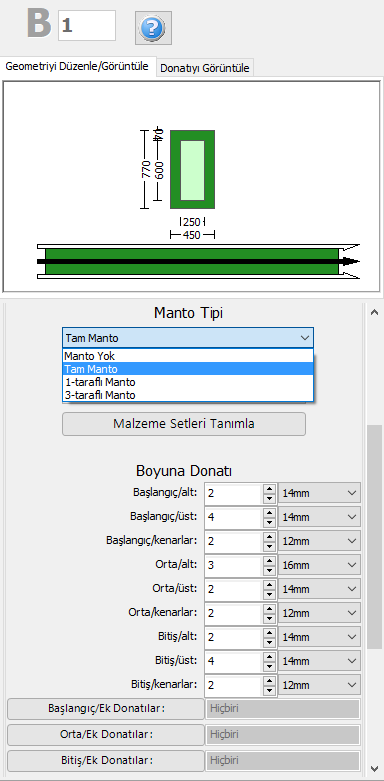
Task: Decrease the Orta/üst bar count with down arrow
Action: pyautogui.click(x=269, y=595)
